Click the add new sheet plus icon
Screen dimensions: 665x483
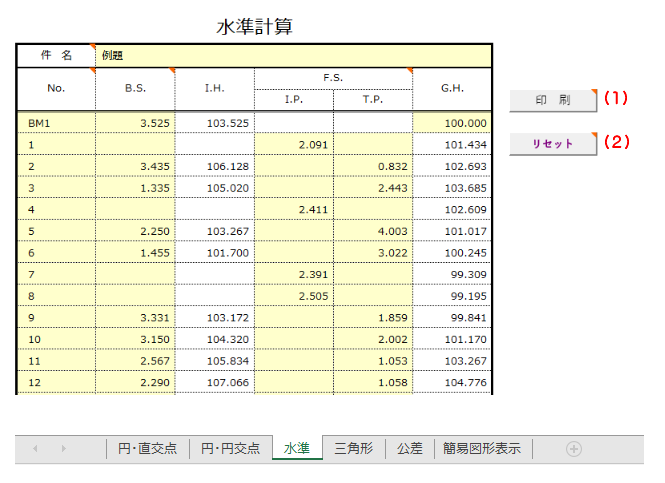pos(573,449)
